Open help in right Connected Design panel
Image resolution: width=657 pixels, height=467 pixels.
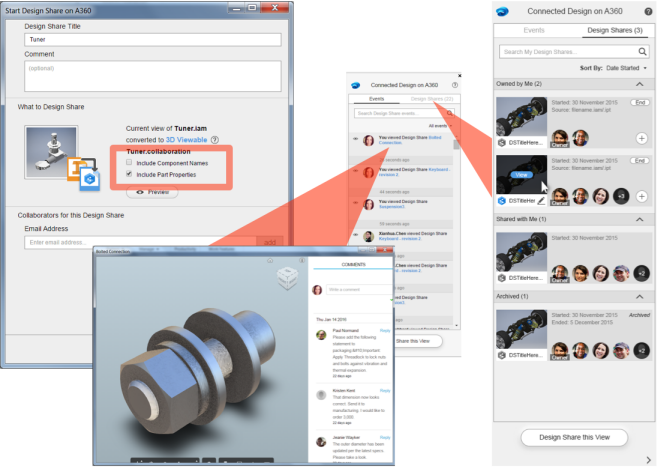point(648,11)
